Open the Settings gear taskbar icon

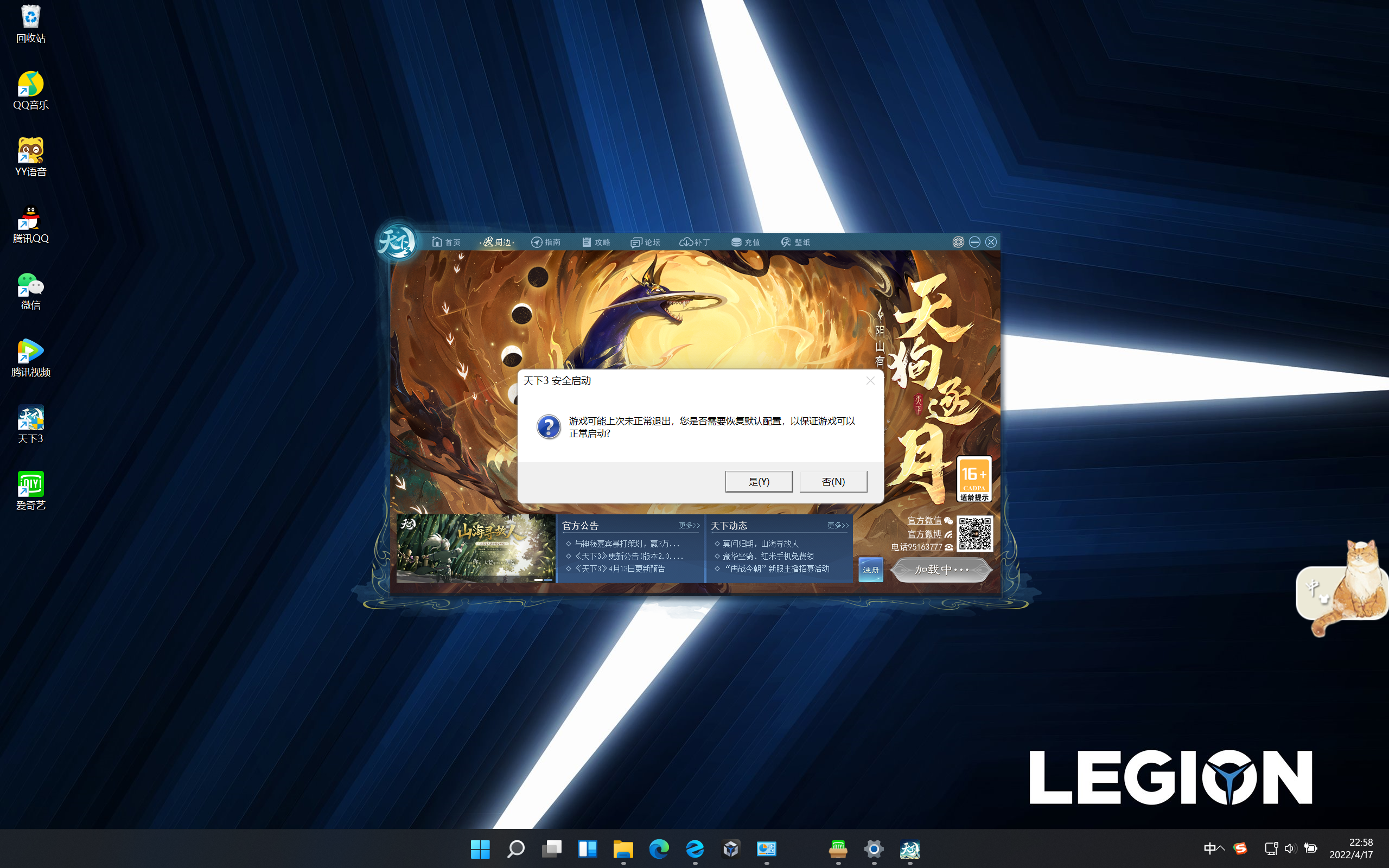(874, 848)
